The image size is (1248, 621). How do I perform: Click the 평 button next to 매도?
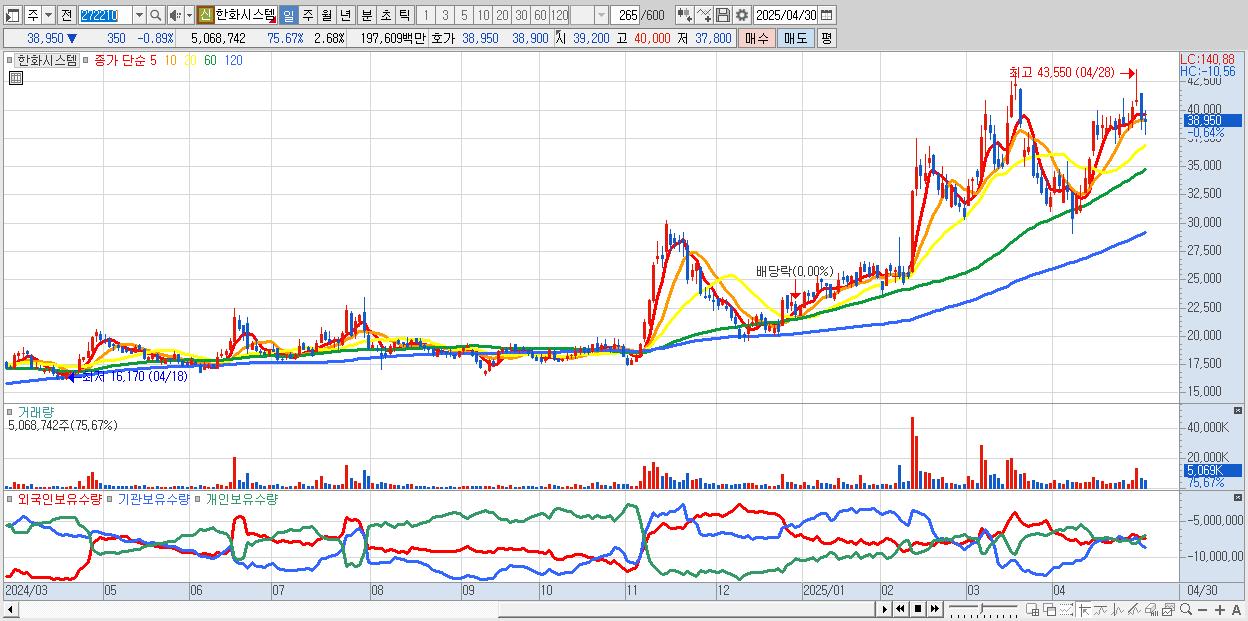826,38
